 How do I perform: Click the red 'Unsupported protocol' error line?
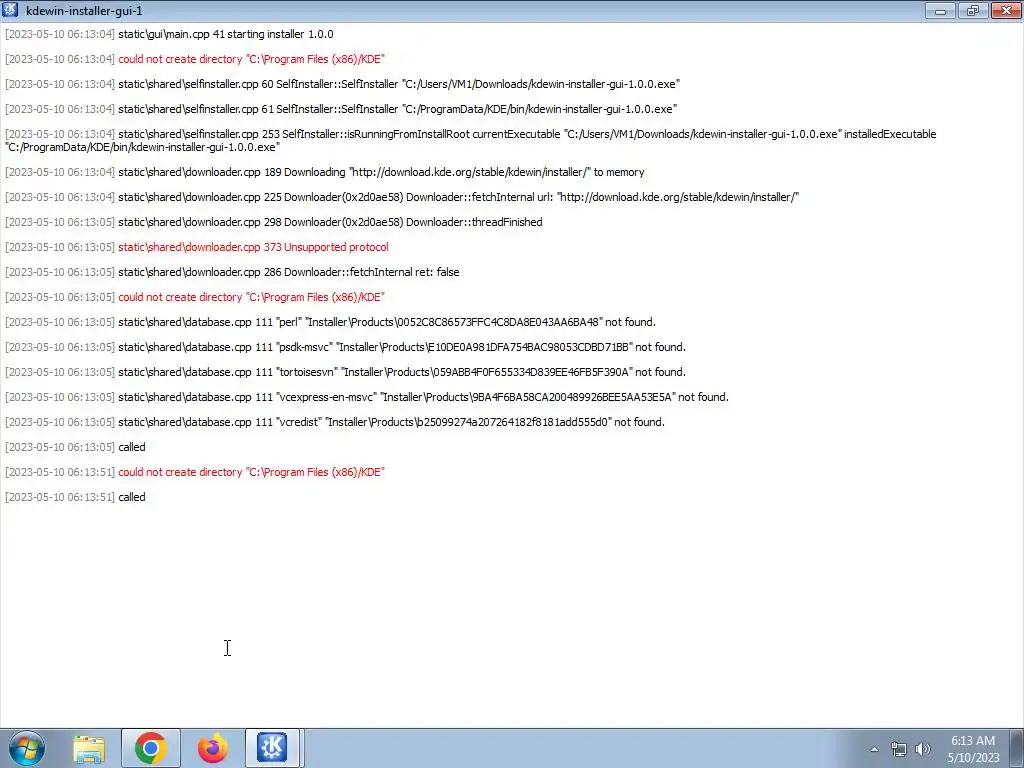pos(197,247)
